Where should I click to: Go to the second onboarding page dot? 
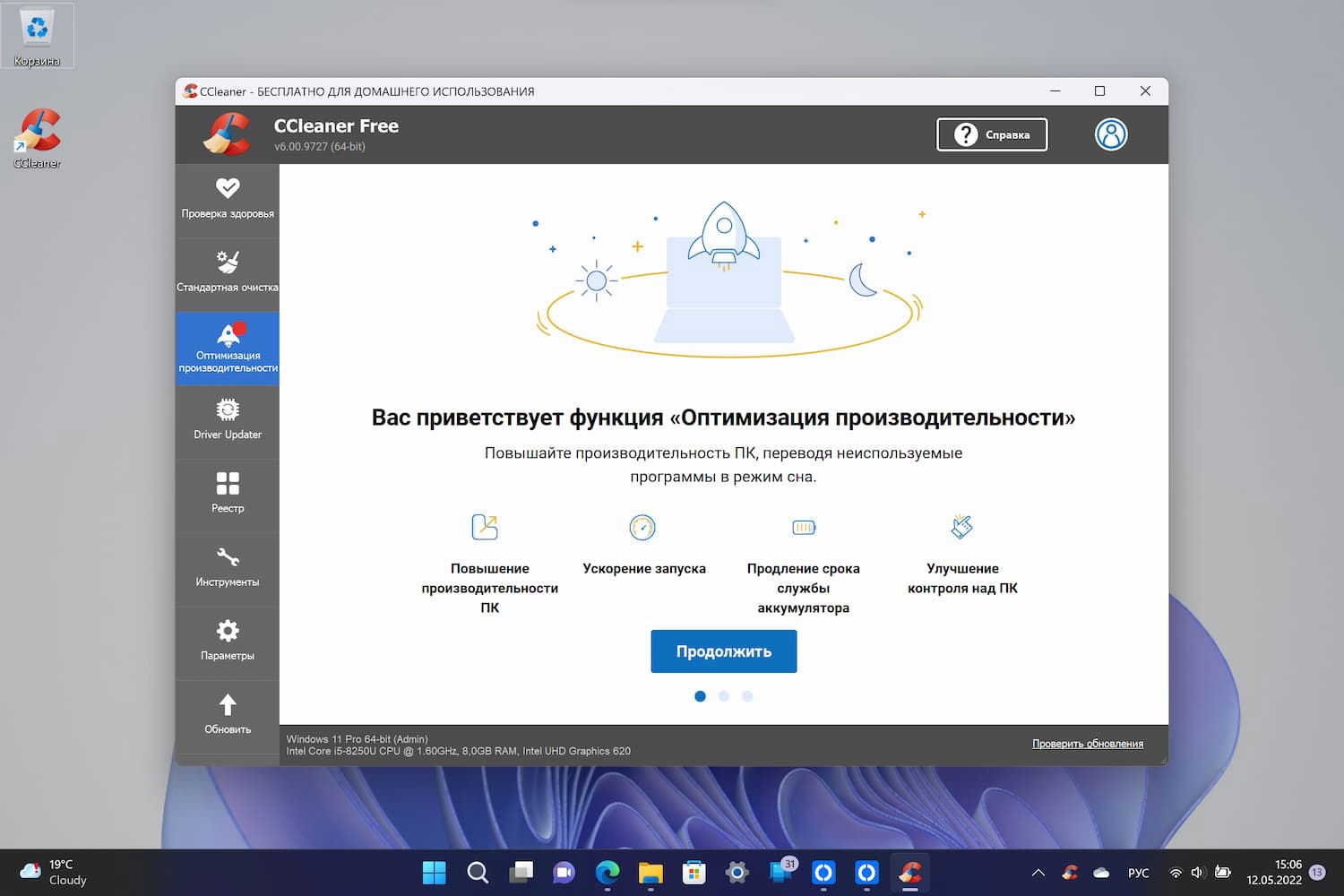[x=724, y=696]
